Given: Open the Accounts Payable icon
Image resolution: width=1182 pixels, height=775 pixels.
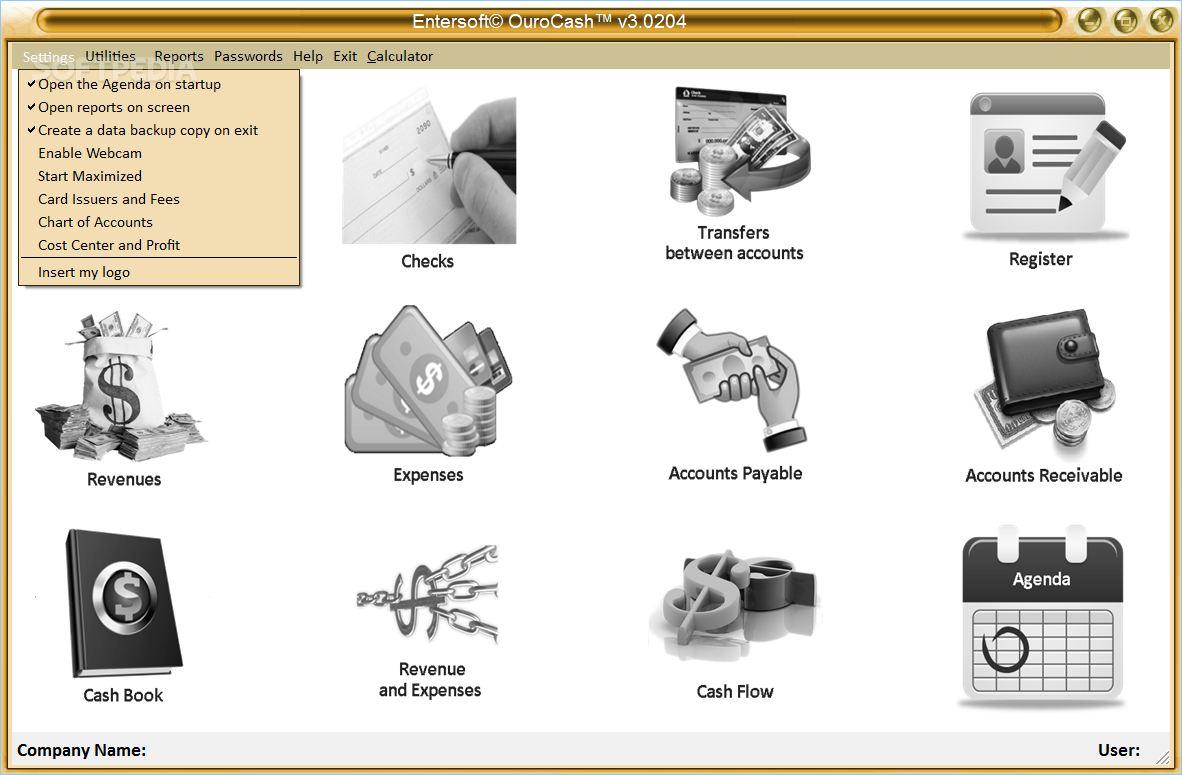Looking at the screenshot, I should [x=732, y=379].
